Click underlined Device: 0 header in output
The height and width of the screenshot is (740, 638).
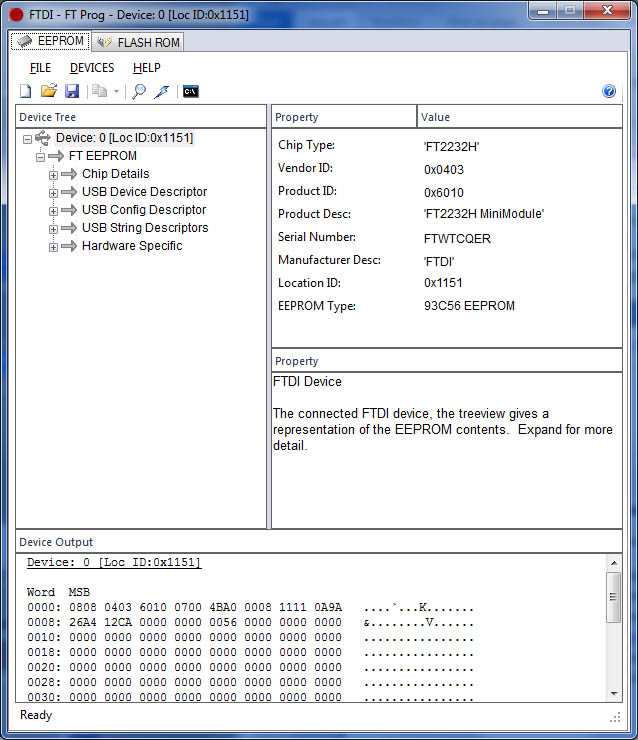(x=114, y=562)
